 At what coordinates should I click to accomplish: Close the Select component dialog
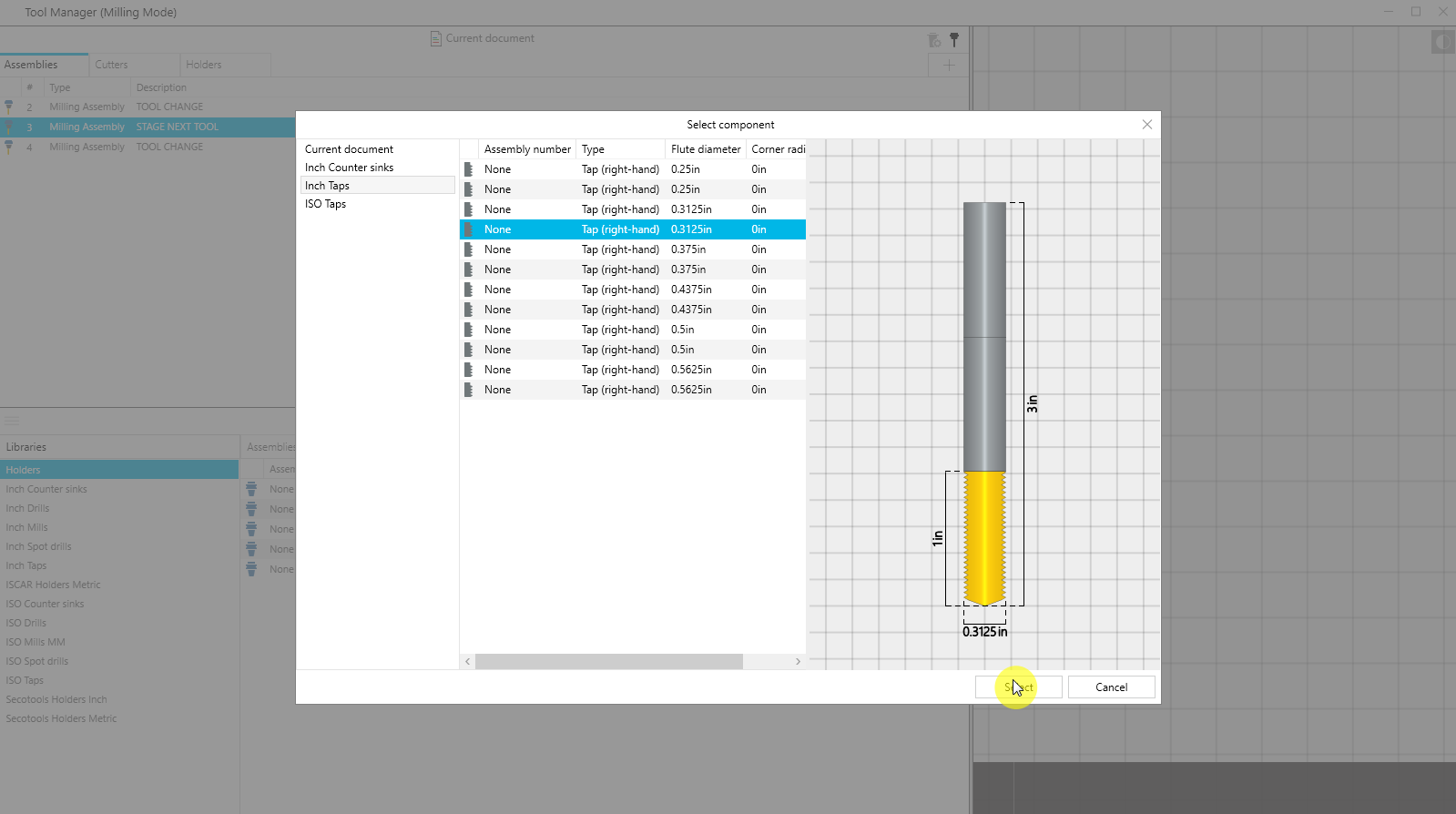[1146, 125]
